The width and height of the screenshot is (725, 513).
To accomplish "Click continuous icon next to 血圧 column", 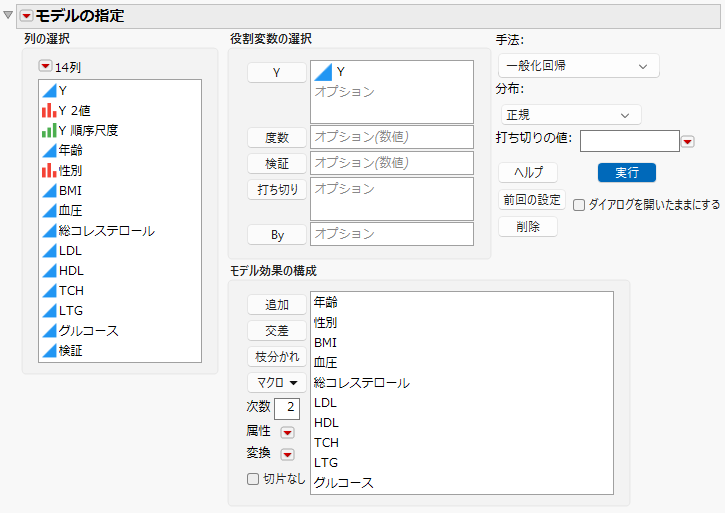I will [49, 210].
